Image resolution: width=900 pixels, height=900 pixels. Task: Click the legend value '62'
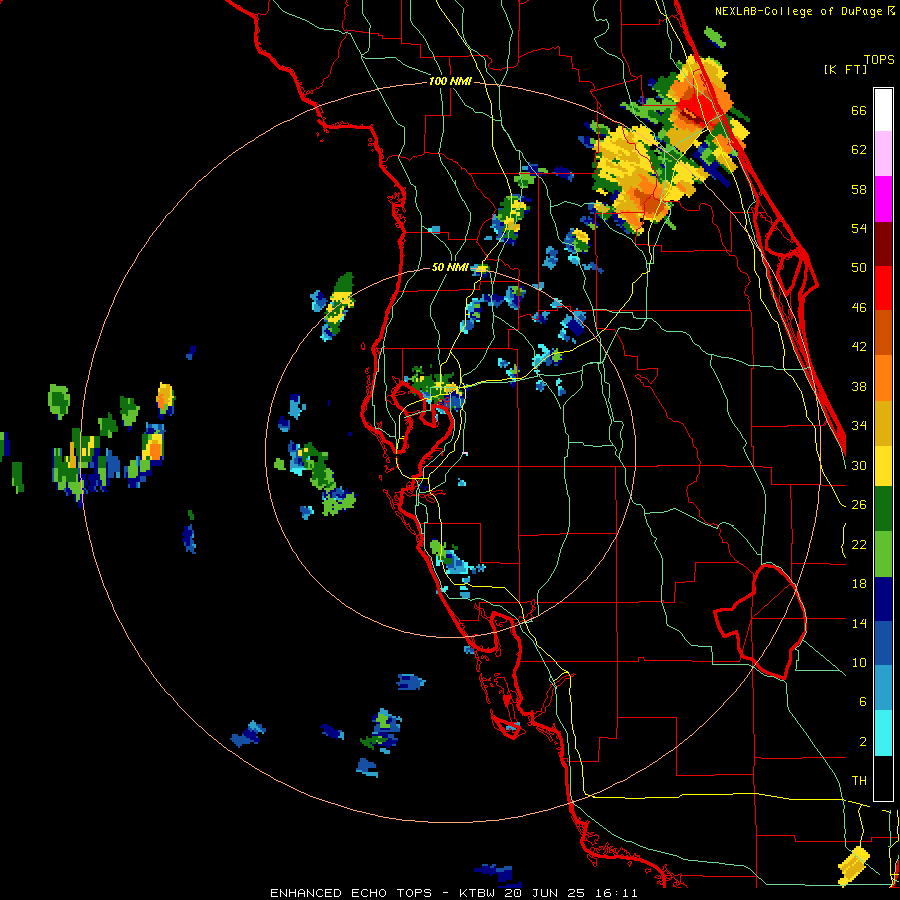pos(859,150)
